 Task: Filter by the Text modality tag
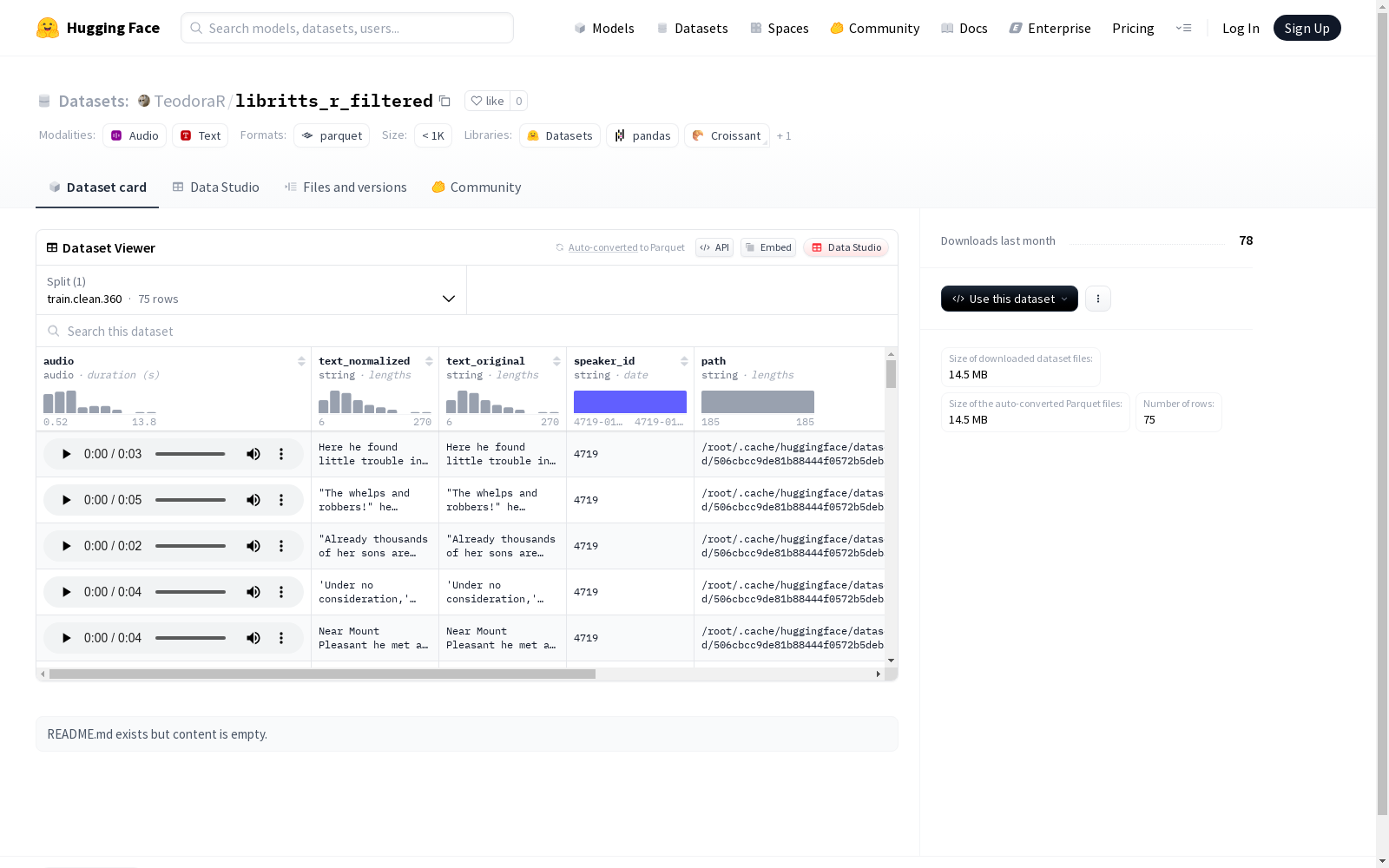click(x=201, y=135)
